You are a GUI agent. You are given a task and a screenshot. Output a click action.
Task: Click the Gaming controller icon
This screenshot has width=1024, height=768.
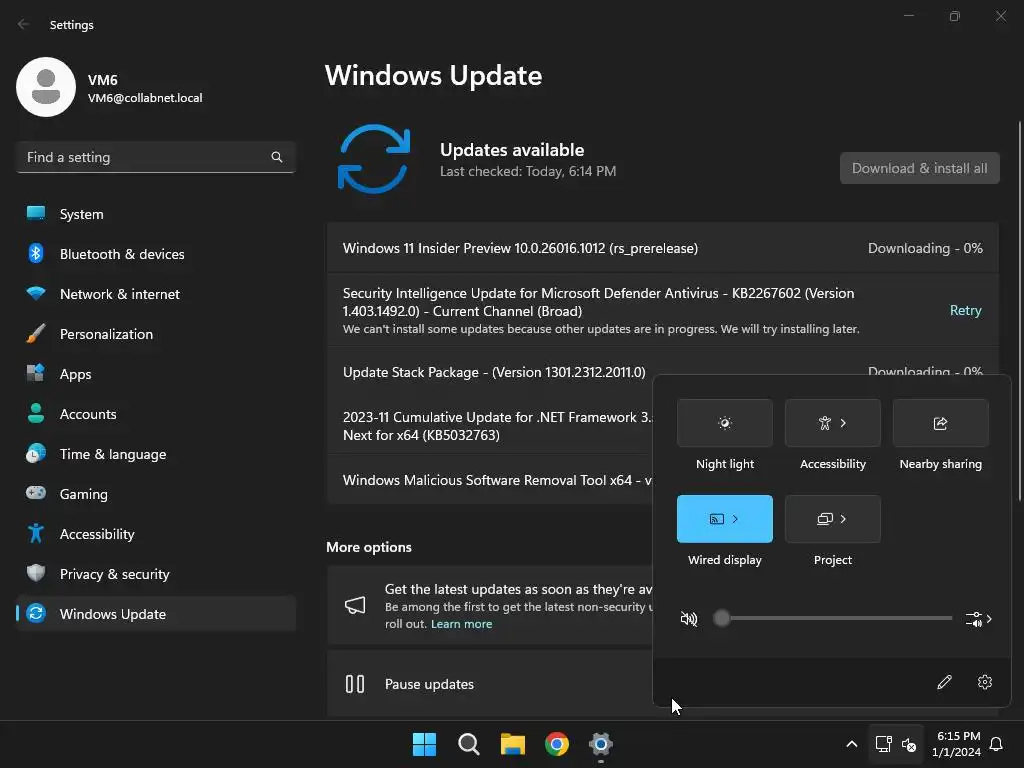pos(36,493)
